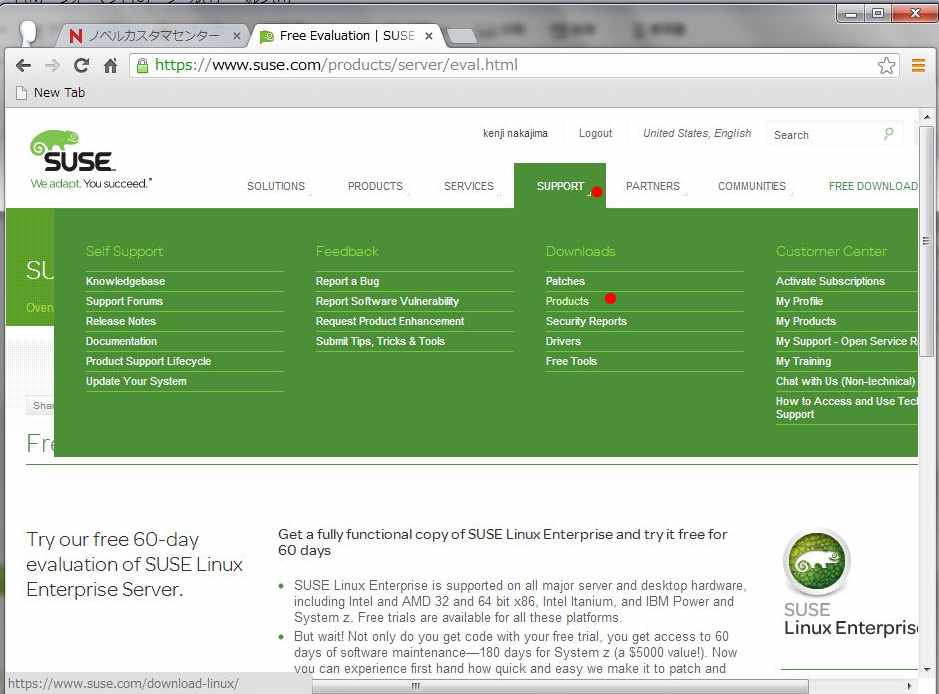Open Patches under Downloads
The image size is (939, 694).
565,281
